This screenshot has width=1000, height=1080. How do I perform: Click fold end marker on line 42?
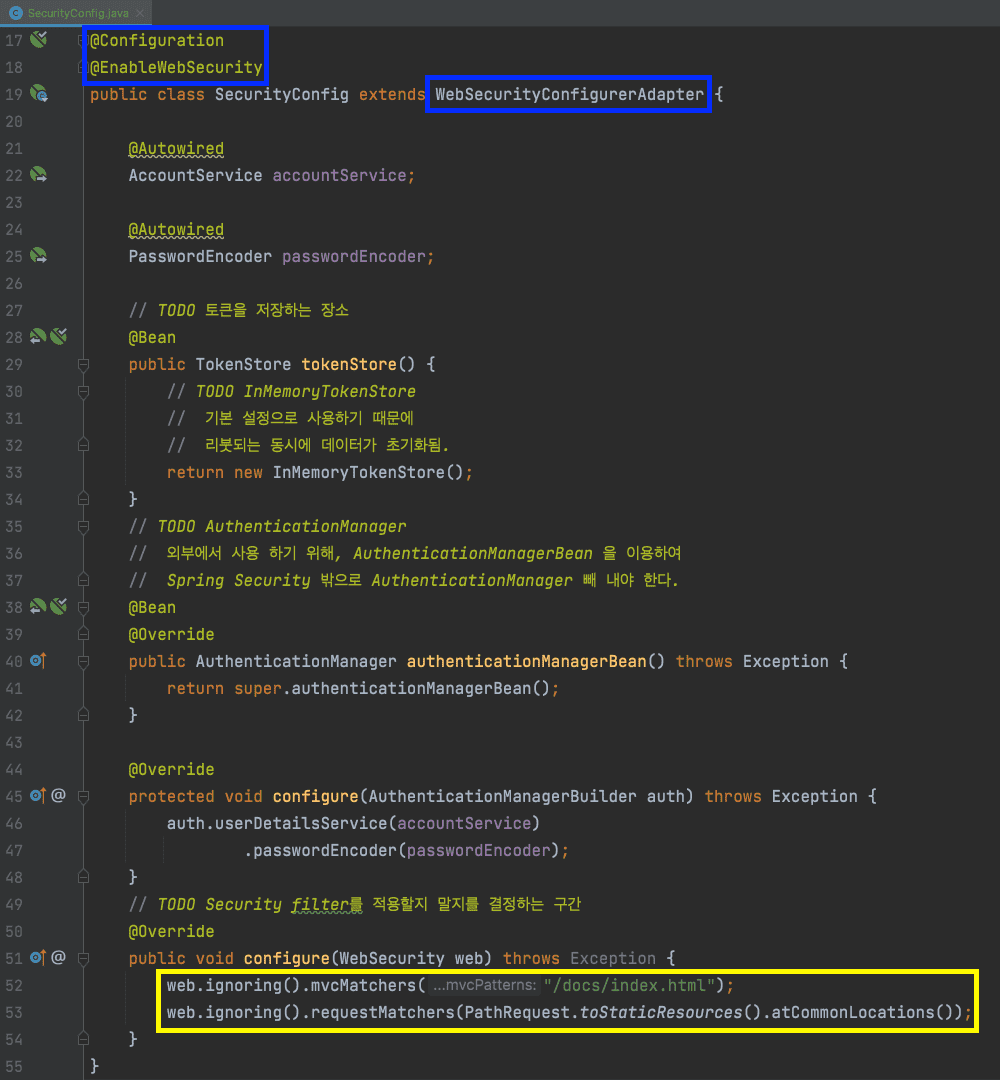tap(83, 715)
